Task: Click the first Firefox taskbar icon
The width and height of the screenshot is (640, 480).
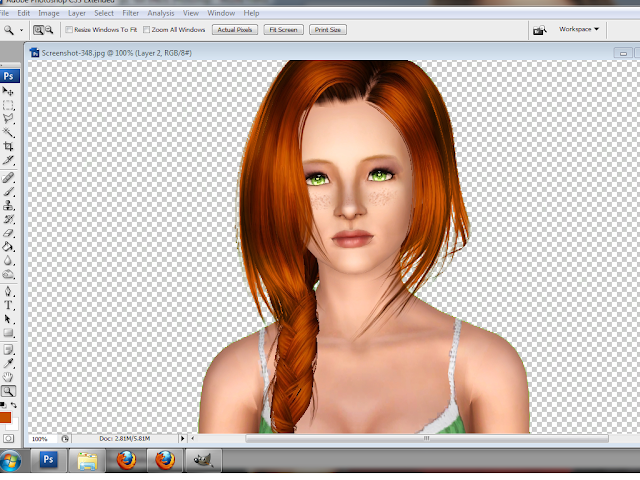Action: 127,460
